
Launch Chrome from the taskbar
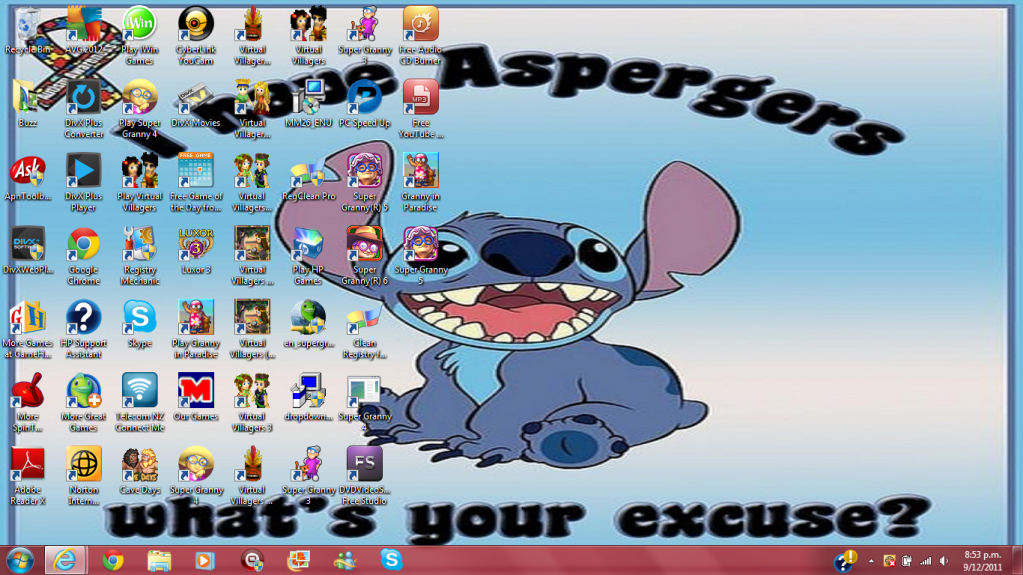[113, 561]
